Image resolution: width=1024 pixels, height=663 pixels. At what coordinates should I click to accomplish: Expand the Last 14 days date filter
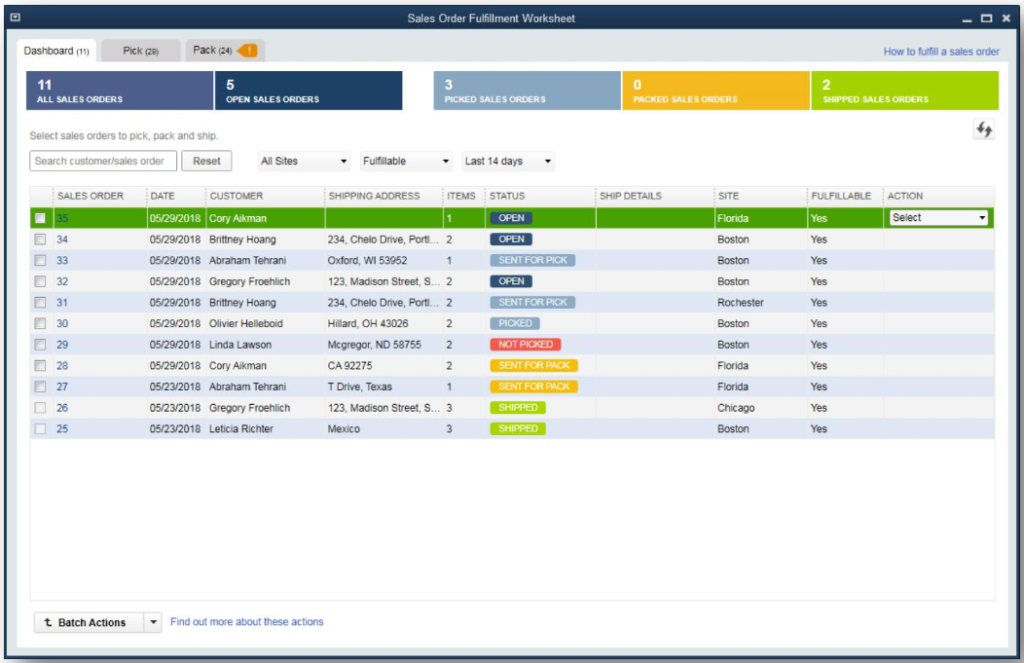508,161
